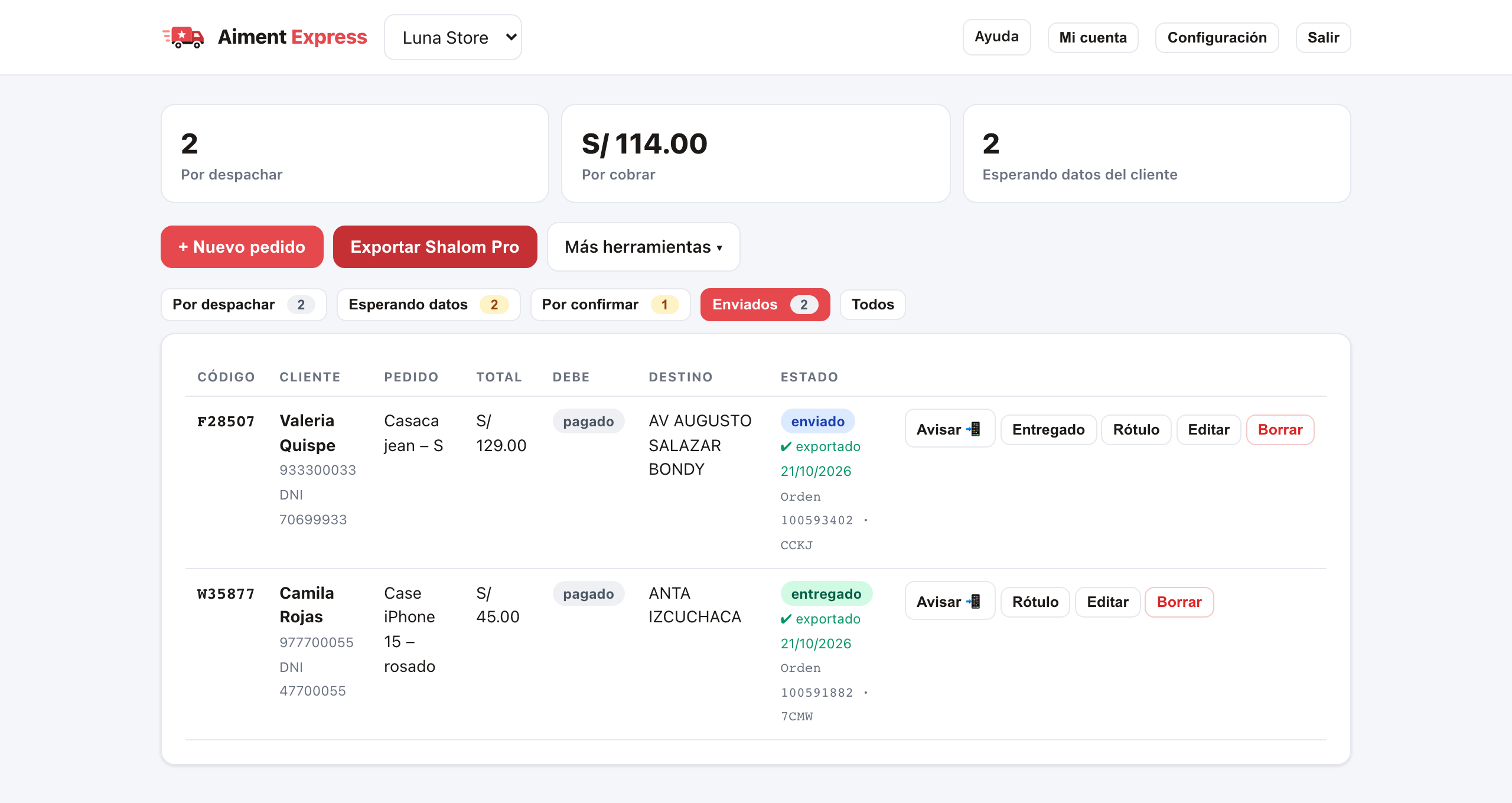Open the Ayuda help page
The height and width of the screenshot is (803, 1512).
(996, 37)
